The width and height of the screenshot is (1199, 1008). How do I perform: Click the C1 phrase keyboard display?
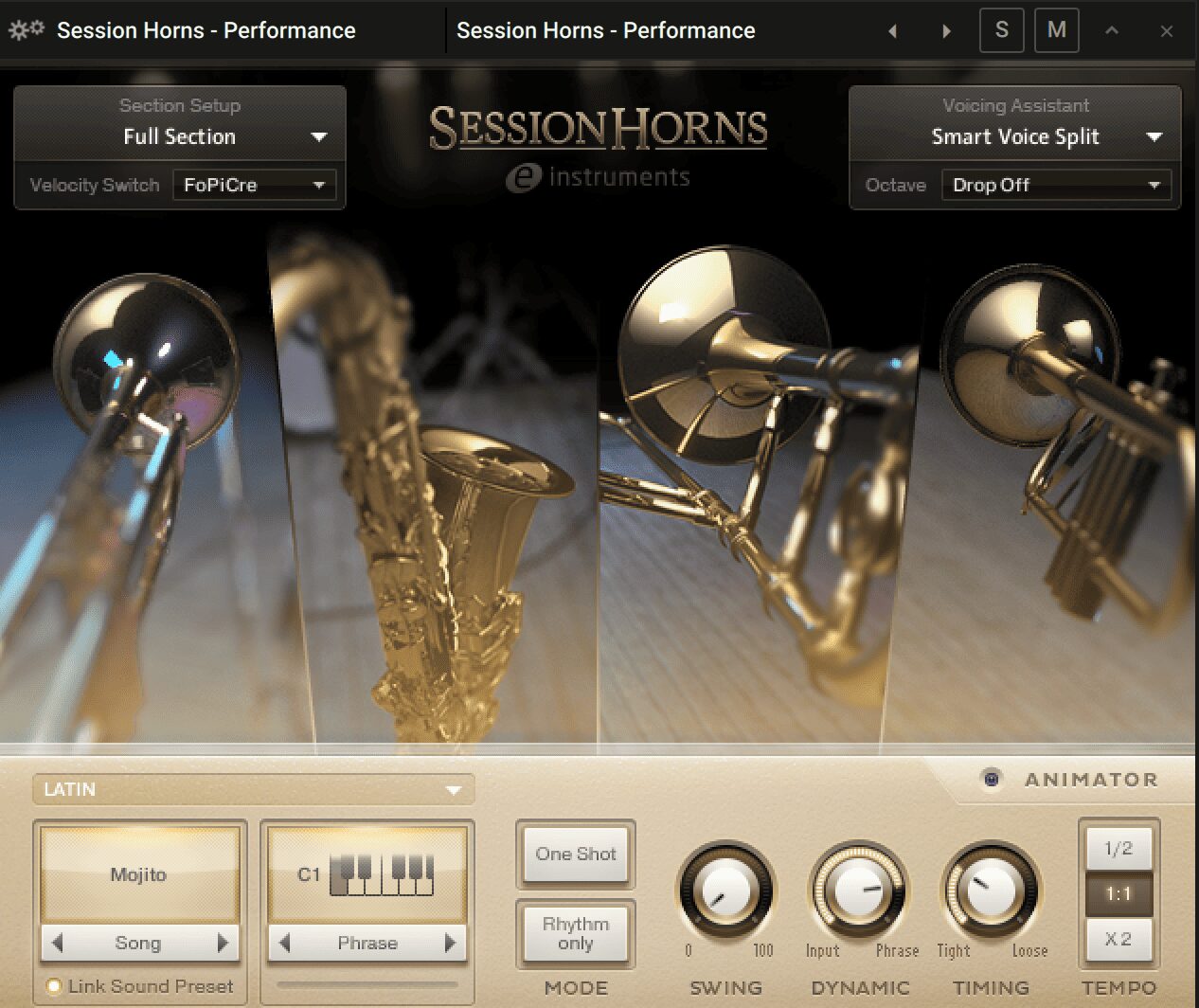(x=367, y=874)
